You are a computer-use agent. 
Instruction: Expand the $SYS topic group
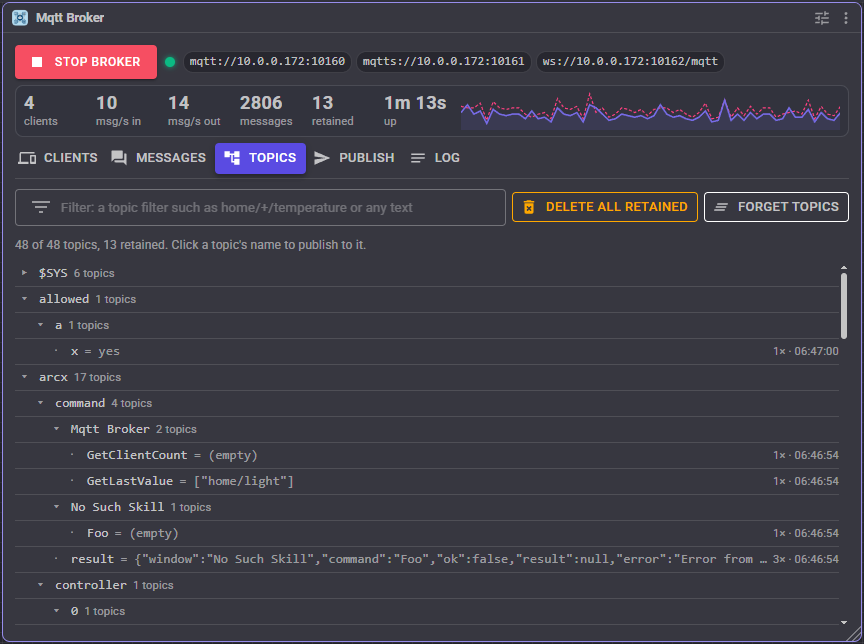(x=24, y=273)
